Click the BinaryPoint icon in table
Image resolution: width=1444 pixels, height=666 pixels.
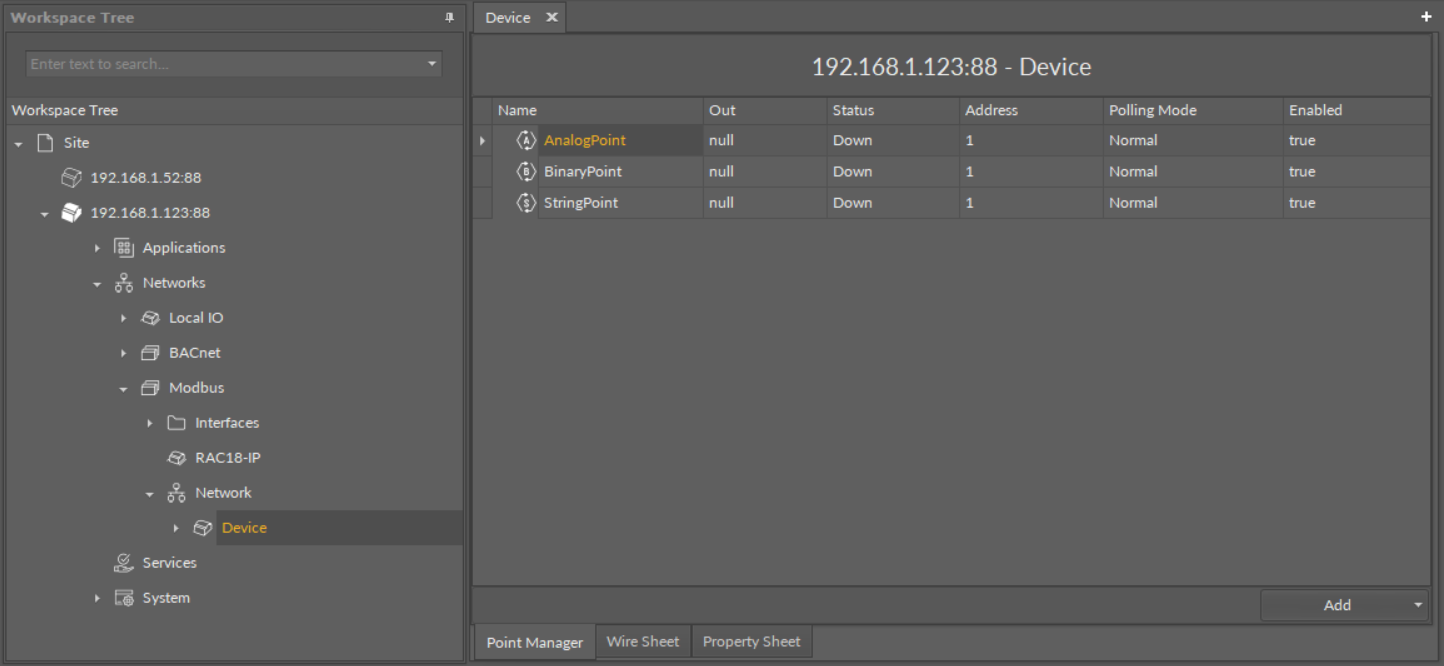(x=526, y=172)
